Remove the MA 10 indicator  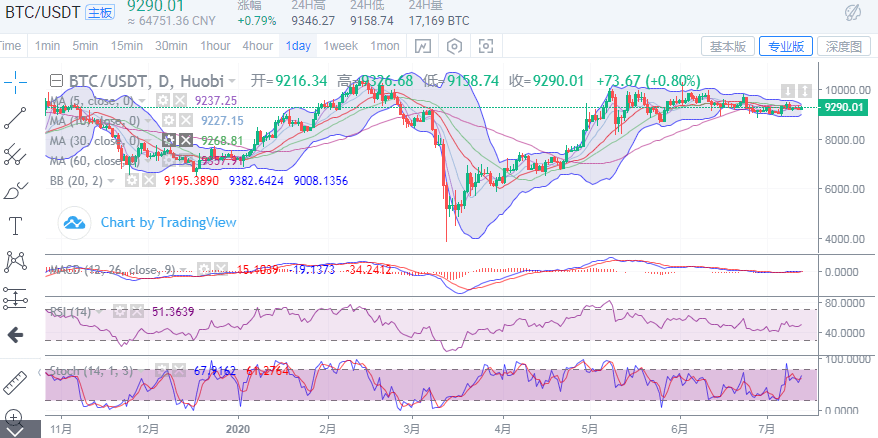(x=185, y=120)
